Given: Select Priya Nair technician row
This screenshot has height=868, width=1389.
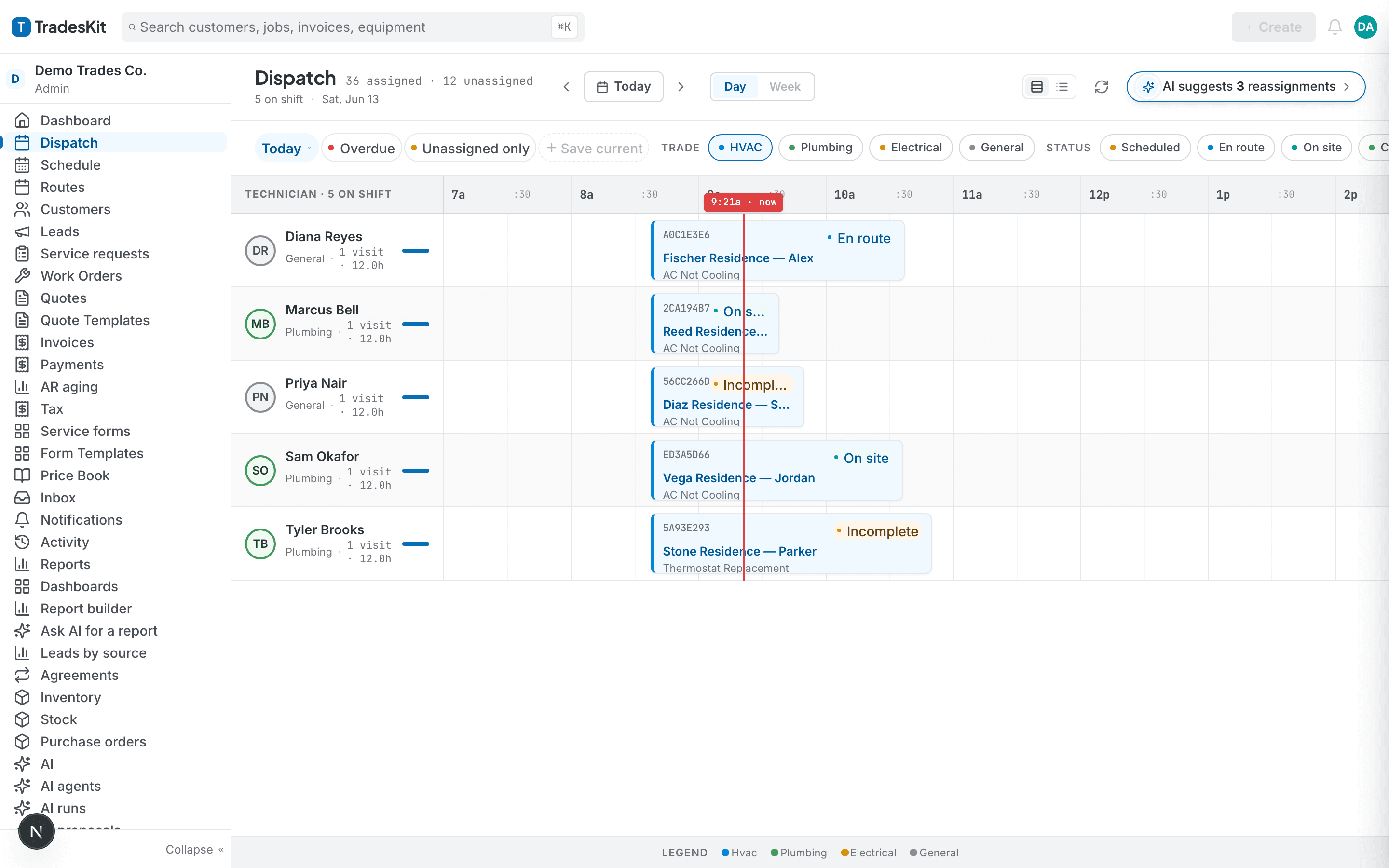Looking at the screenshot, I should click(x=337, y=397).
